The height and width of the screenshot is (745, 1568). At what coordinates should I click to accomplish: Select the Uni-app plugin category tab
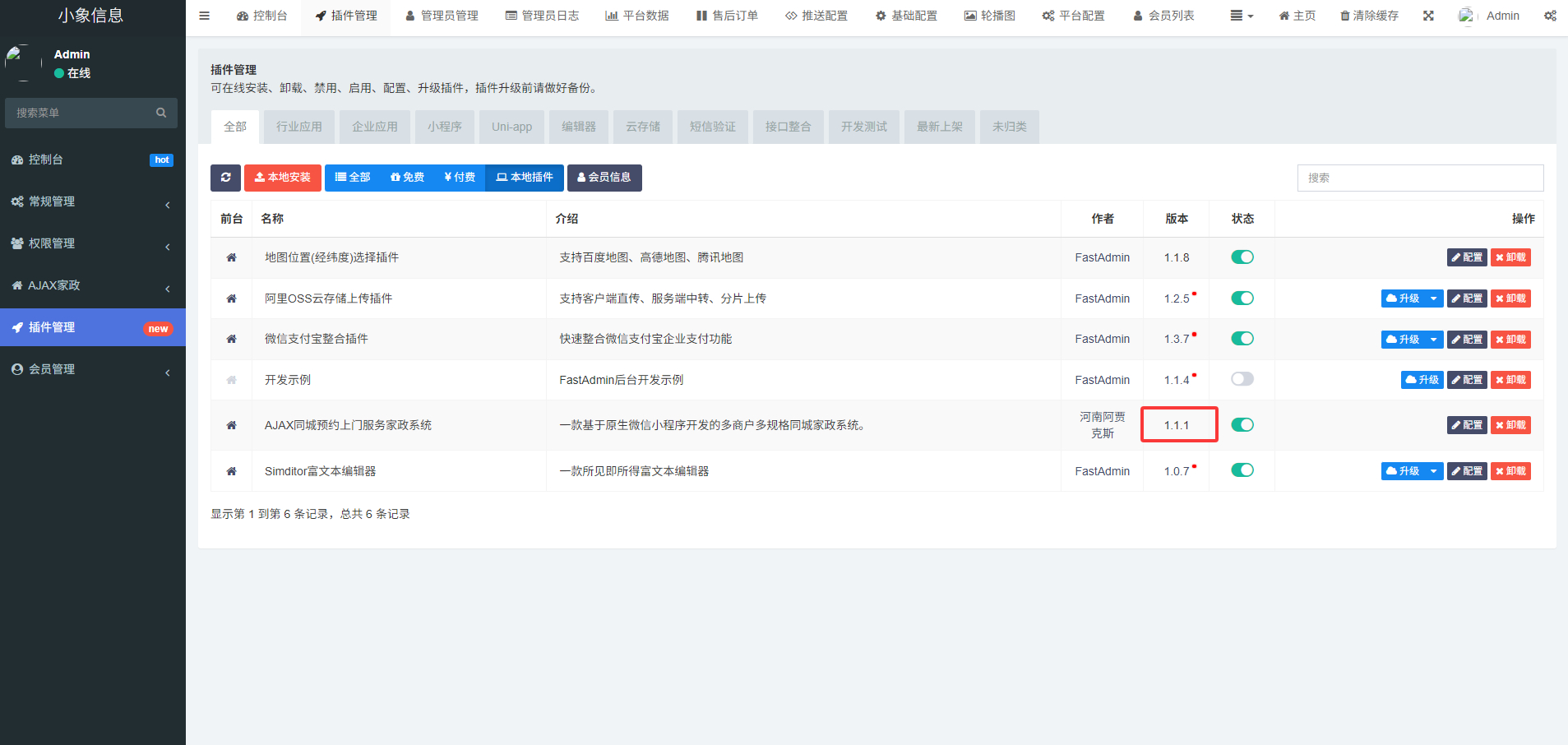point(511,126)
